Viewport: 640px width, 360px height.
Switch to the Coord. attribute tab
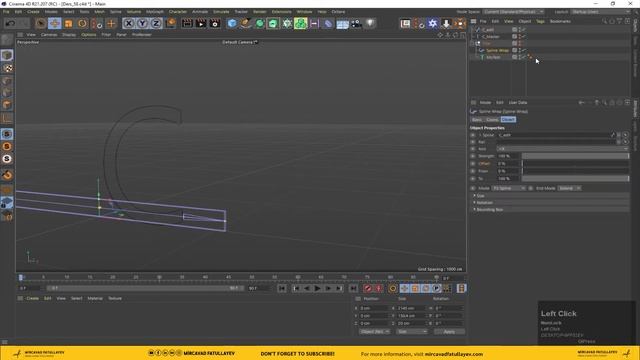[x=492, y=120]
